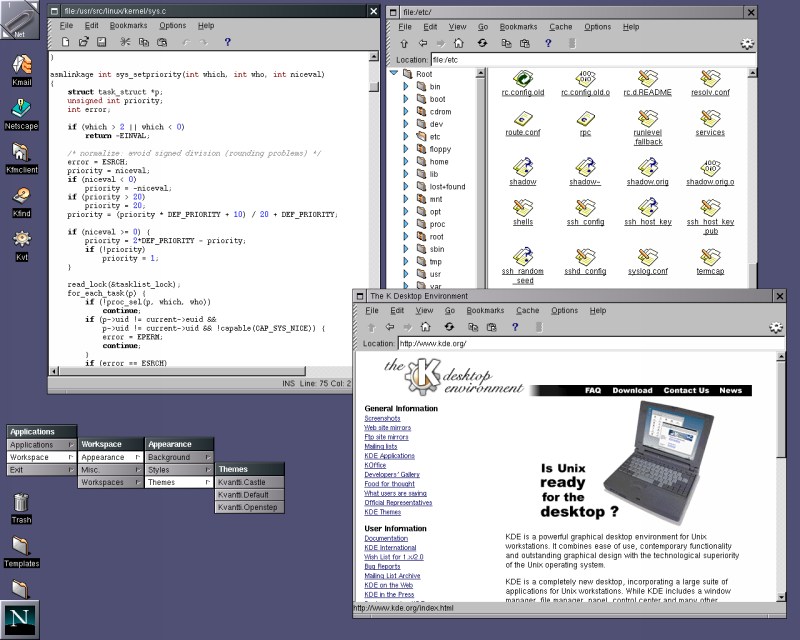
Task: Save the sys.c file using the floppy icon
Action: pos(102,42)
